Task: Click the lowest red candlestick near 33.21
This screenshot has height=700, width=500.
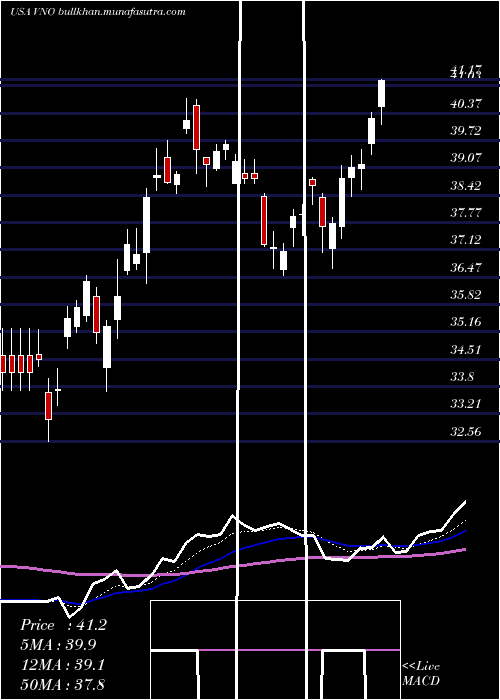Action: tap(48, 406)
